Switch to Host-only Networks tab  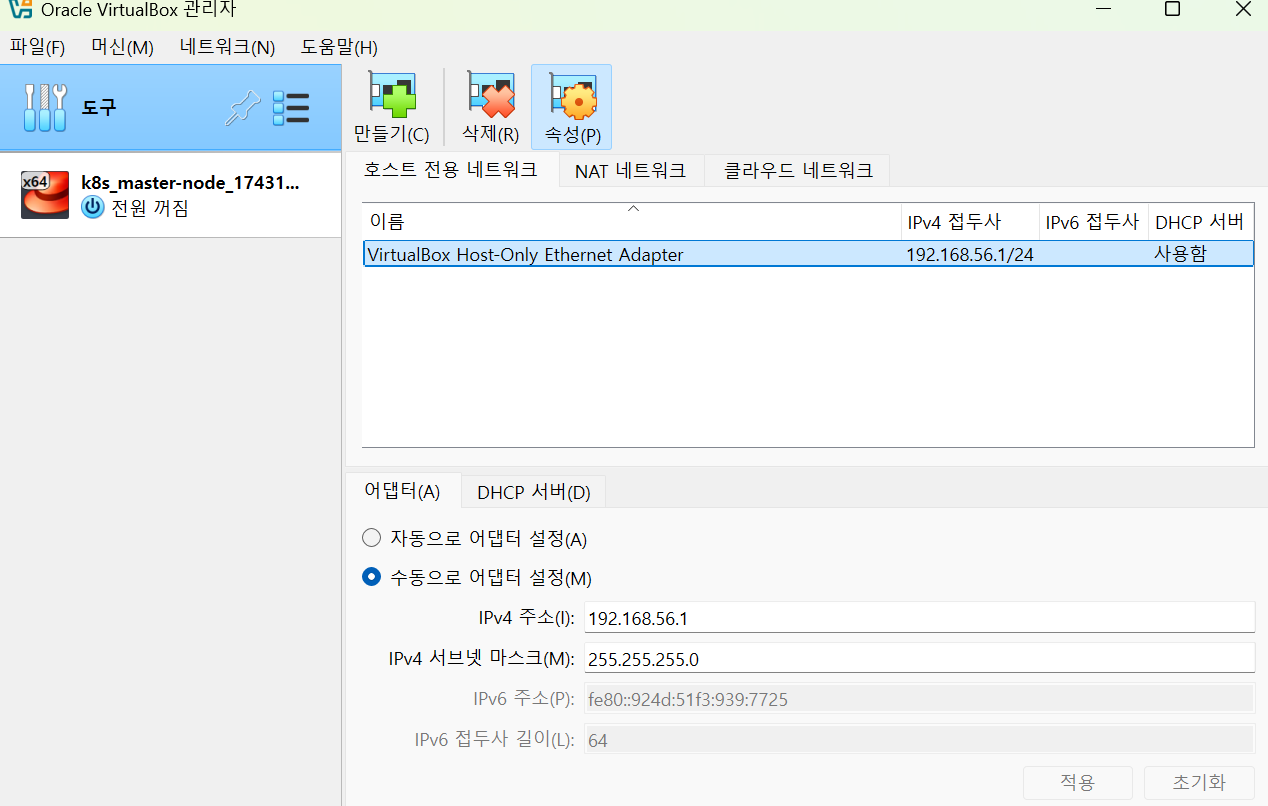[450, 170]
